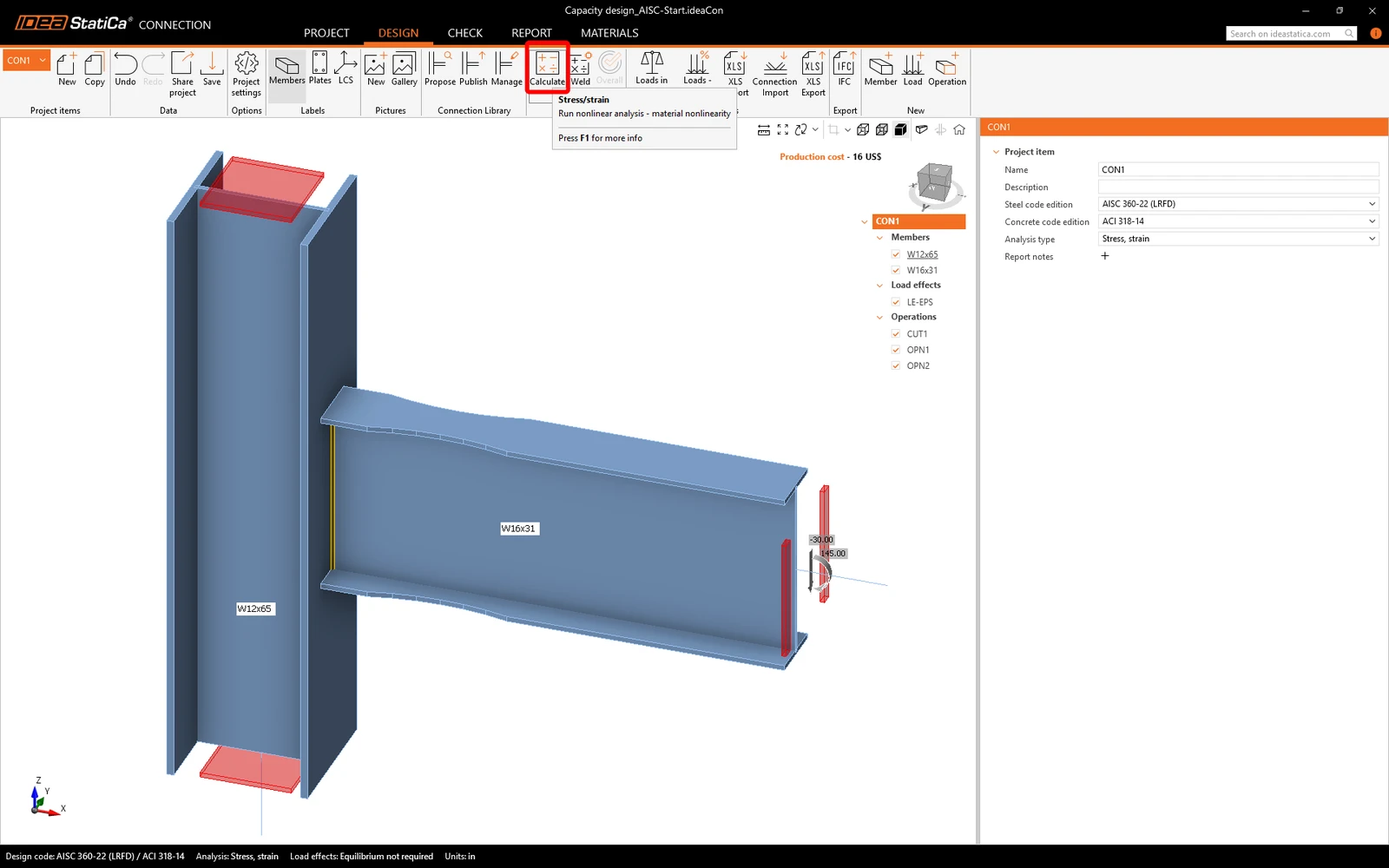Save the project
Image resolution: width=1389 pixels, height=868 pixels.
212,69
